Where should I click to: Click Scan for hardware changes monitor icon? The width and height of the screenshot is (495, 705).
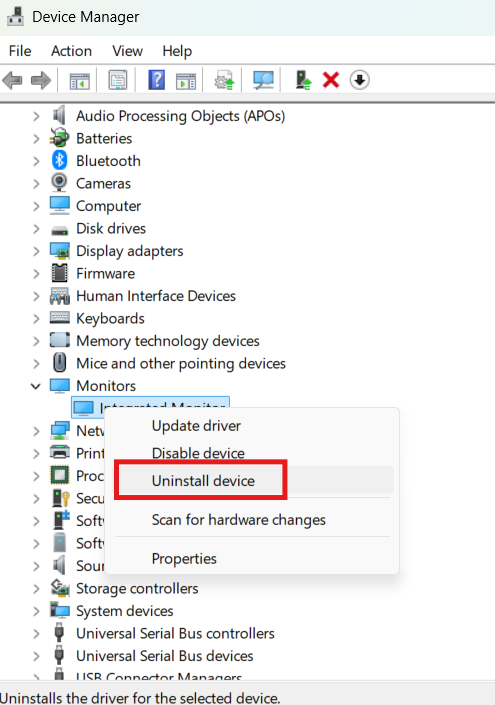point(263,80)
